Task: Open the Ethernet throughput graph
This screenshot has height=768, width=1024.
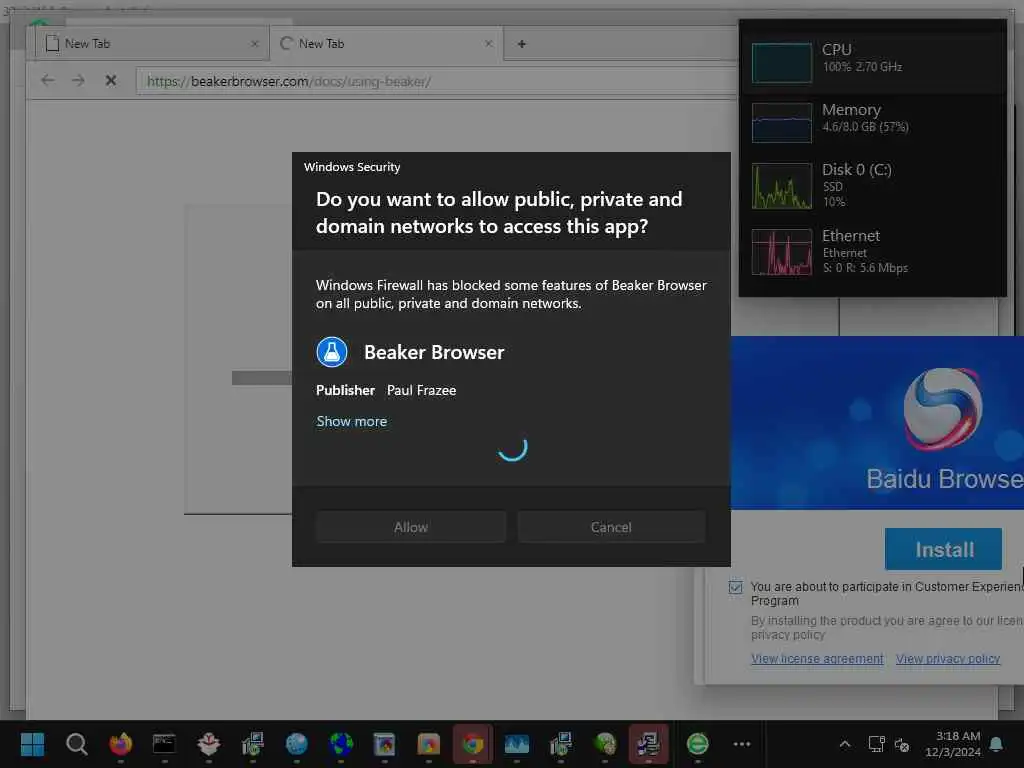Action: coord(782,252)
